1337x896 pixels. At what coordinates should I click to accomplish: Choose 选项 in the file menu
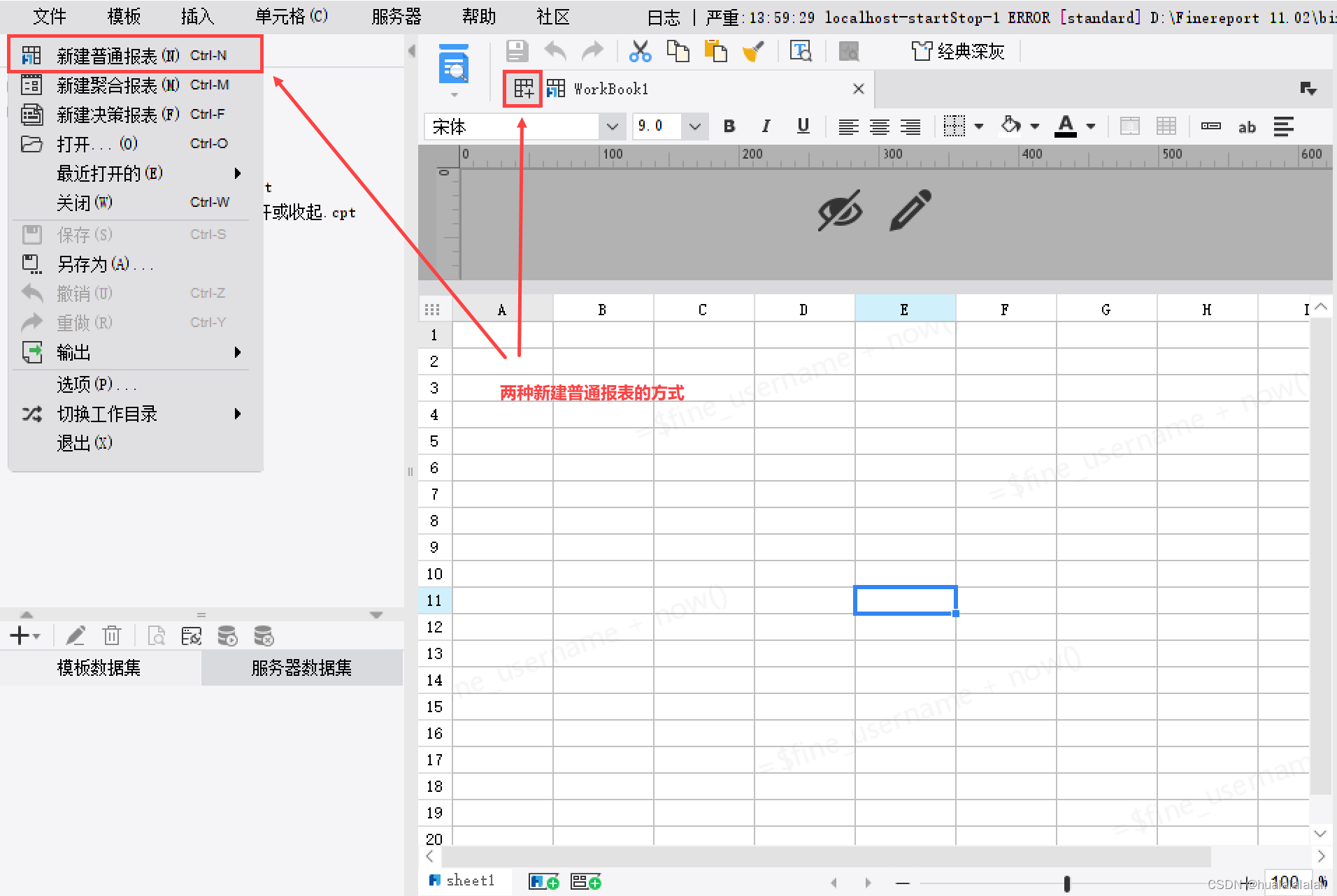136,384
